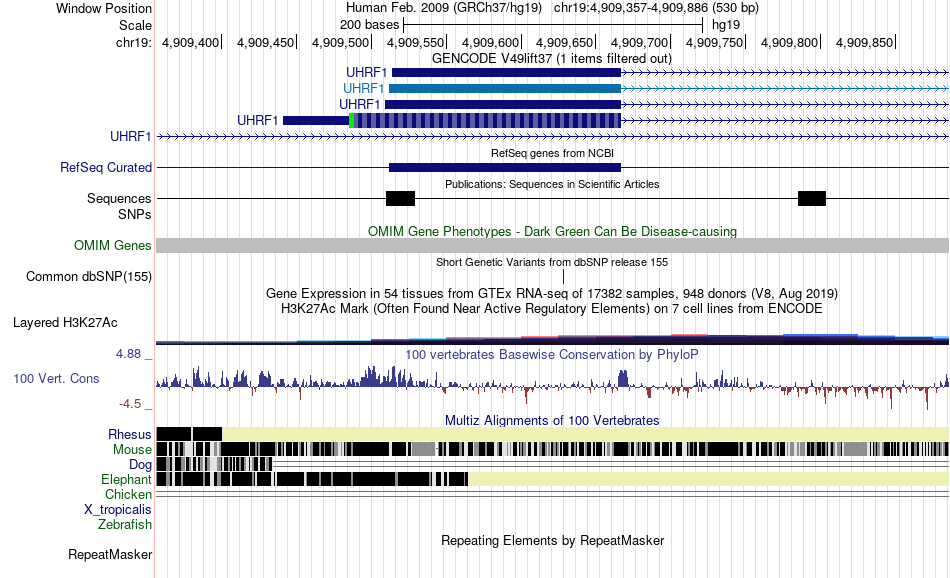Open the RefSeq genes from NCBI title

pos(552,153)
